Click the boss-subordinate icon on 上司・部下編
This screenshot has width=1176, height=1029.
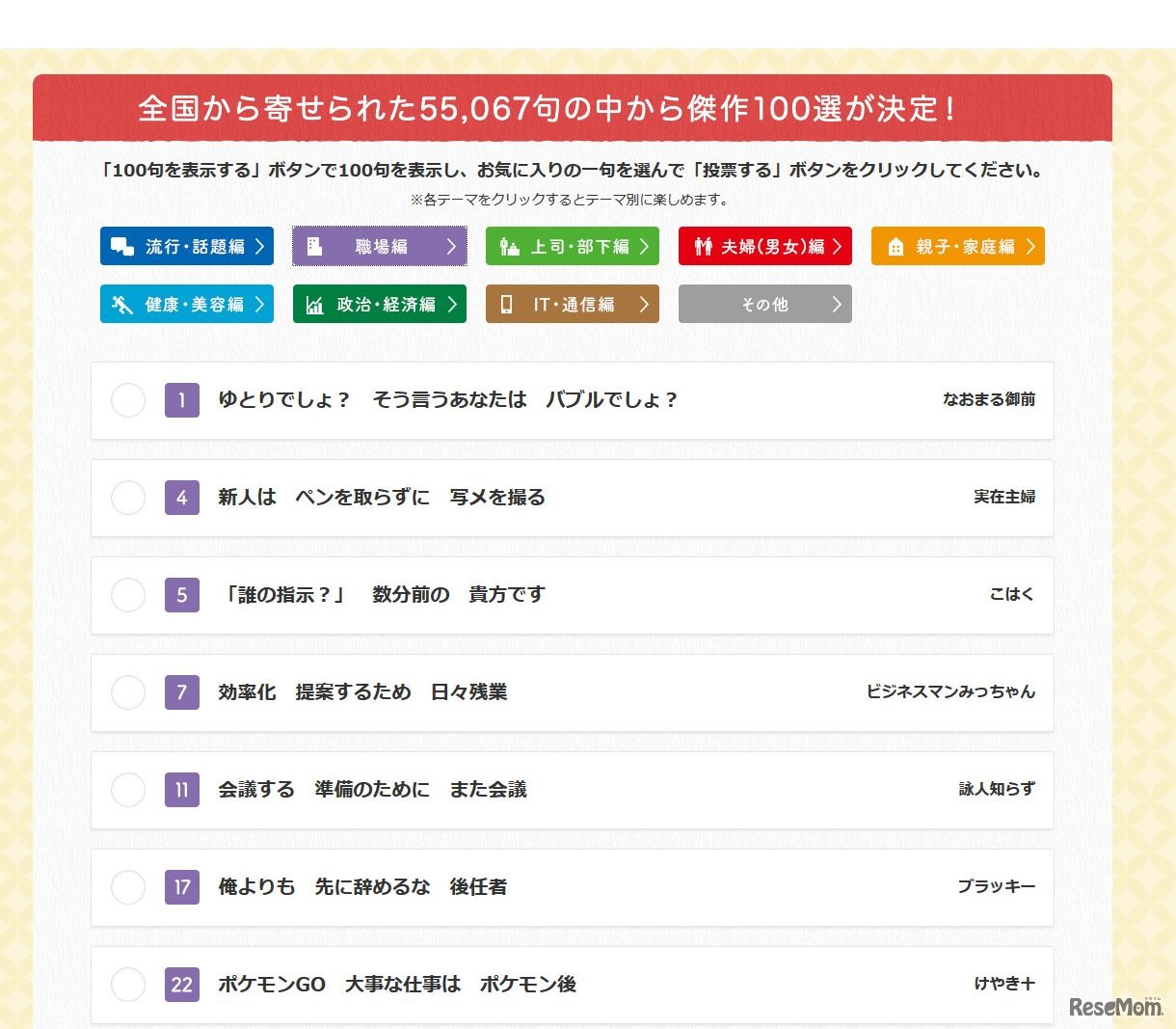point(509,247)
